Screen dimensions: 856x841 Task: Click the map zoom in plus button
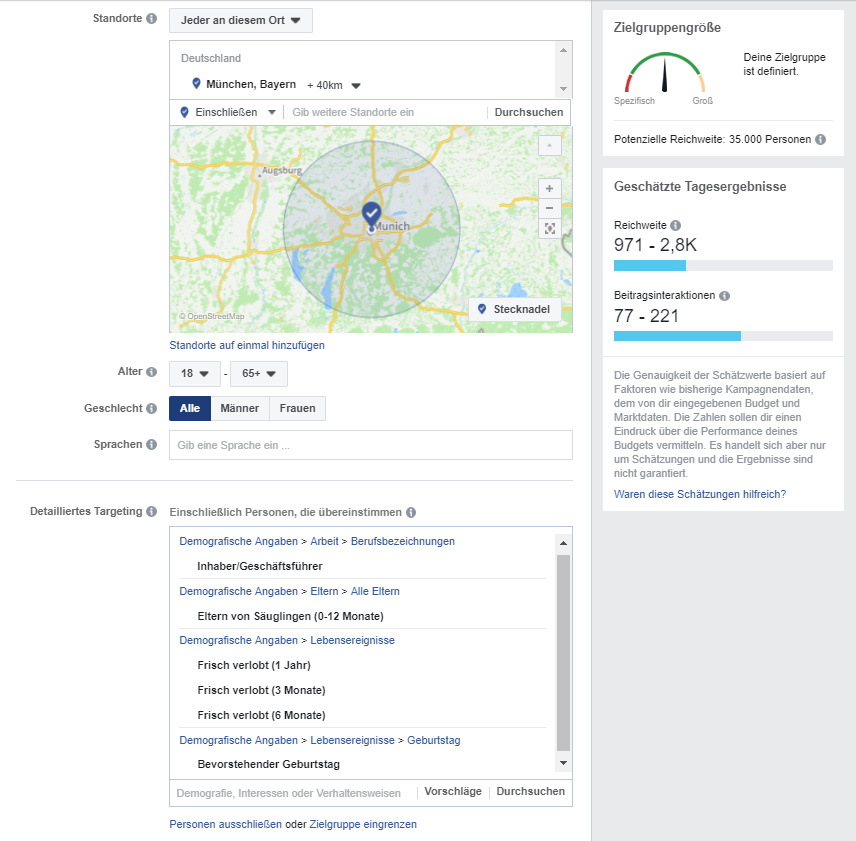[549, 189]
